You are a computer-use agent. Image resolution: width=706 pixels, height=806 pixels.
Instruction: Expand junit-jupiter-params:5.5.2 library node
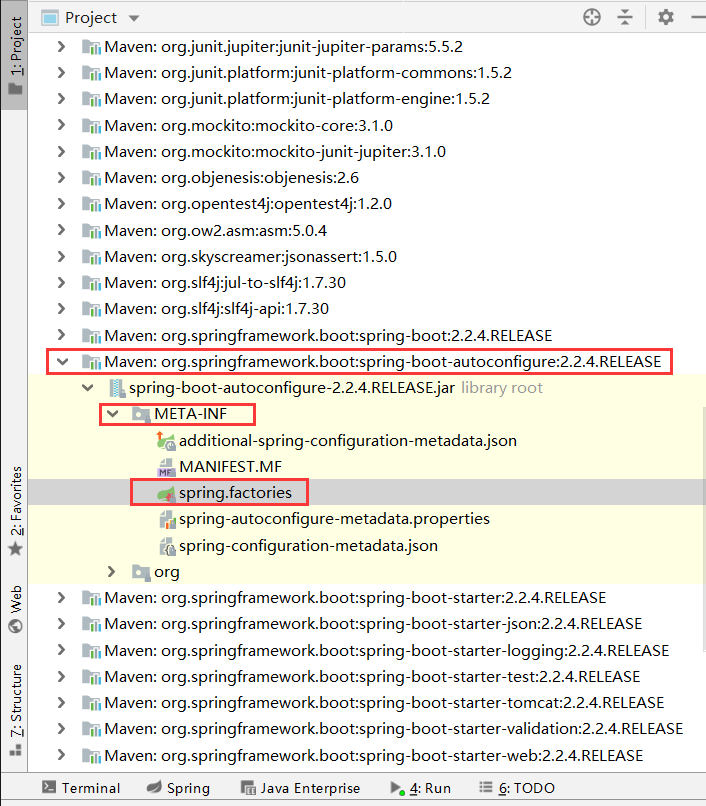point(61,47)
